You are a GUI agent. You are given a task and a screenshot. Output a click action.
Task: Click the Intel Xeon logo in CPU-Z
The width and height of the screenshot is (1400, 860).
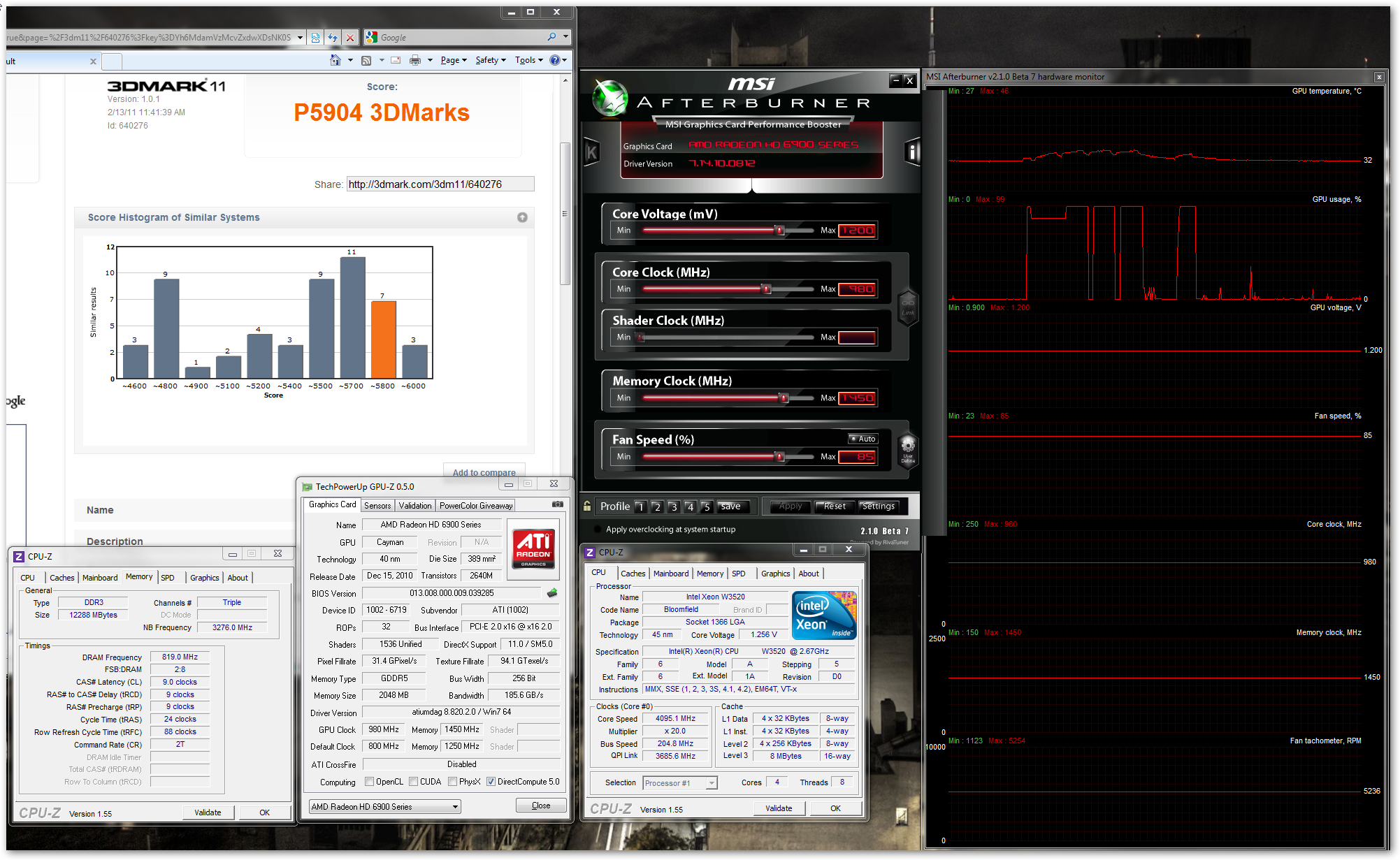(x=825, y=615)
